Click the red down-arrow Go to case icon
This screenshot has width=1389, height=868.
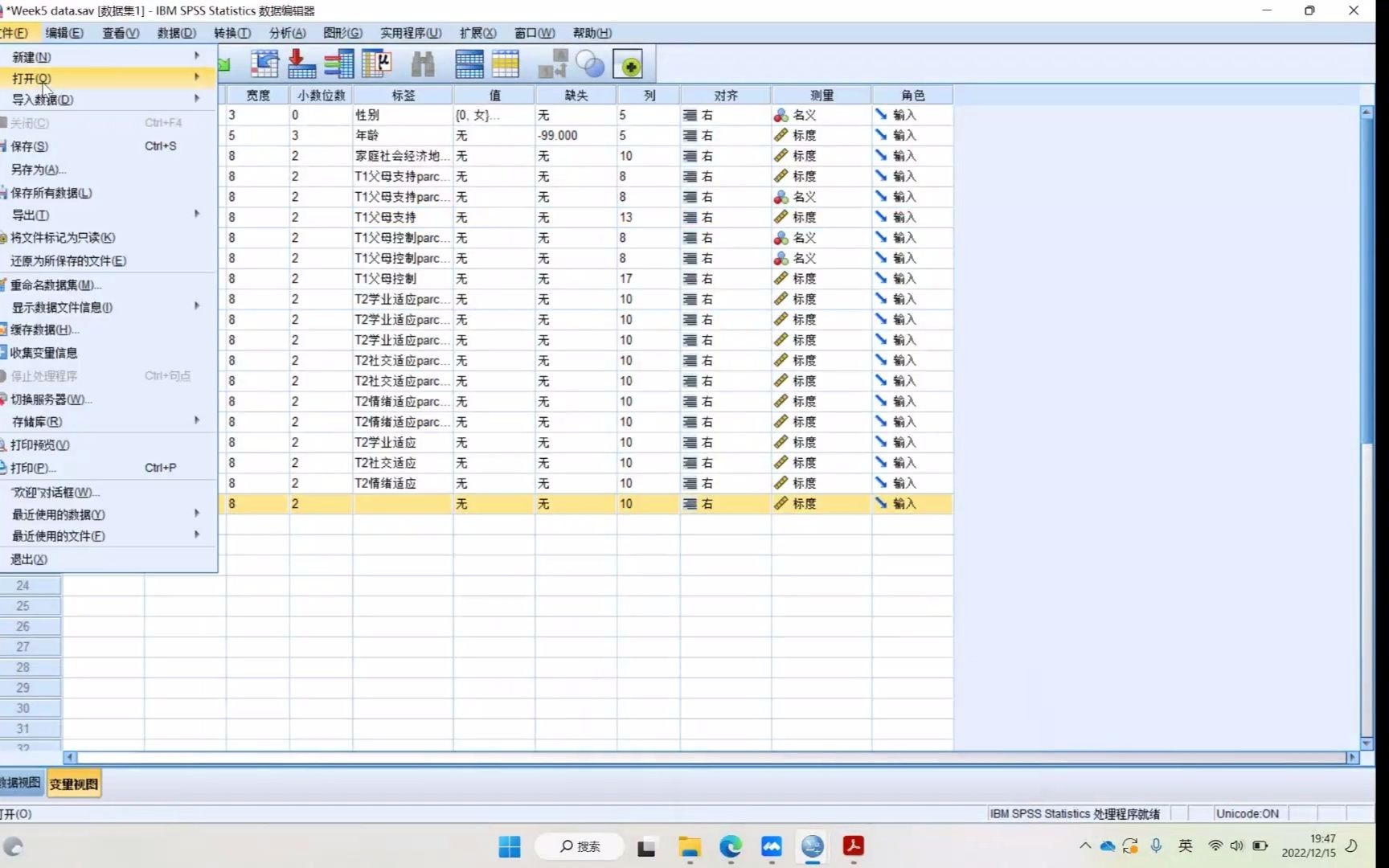tap(301, 63)
